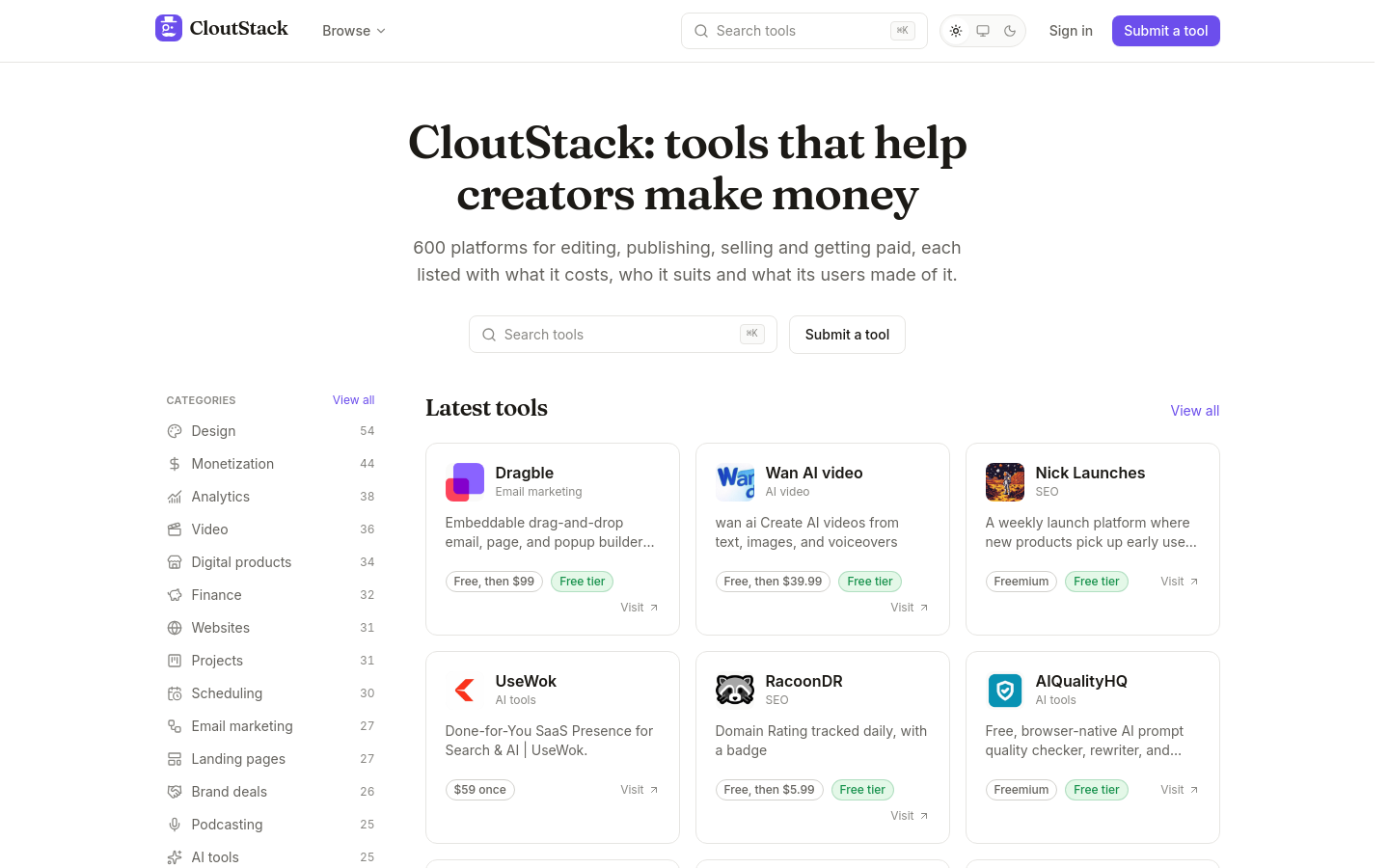Click the Podcasting microphone icon
The image size is (1389, 868).
pyautogui.click(x=175, y=825)
